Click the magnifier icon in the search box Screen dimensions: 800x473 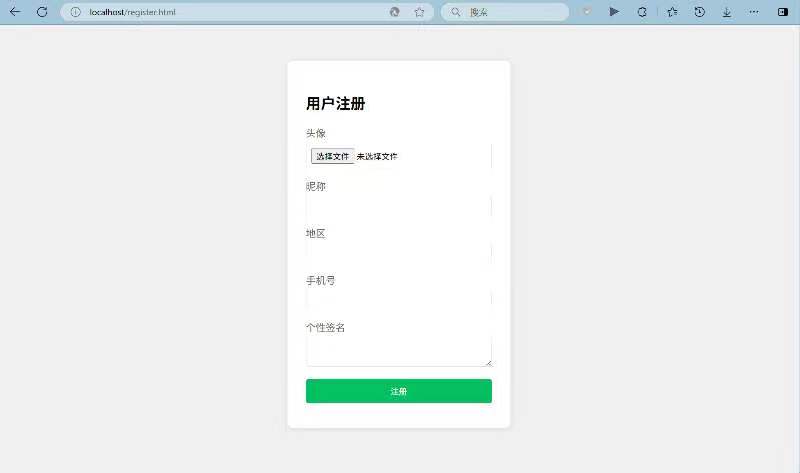pyautogui.click(x=456, y=12)
